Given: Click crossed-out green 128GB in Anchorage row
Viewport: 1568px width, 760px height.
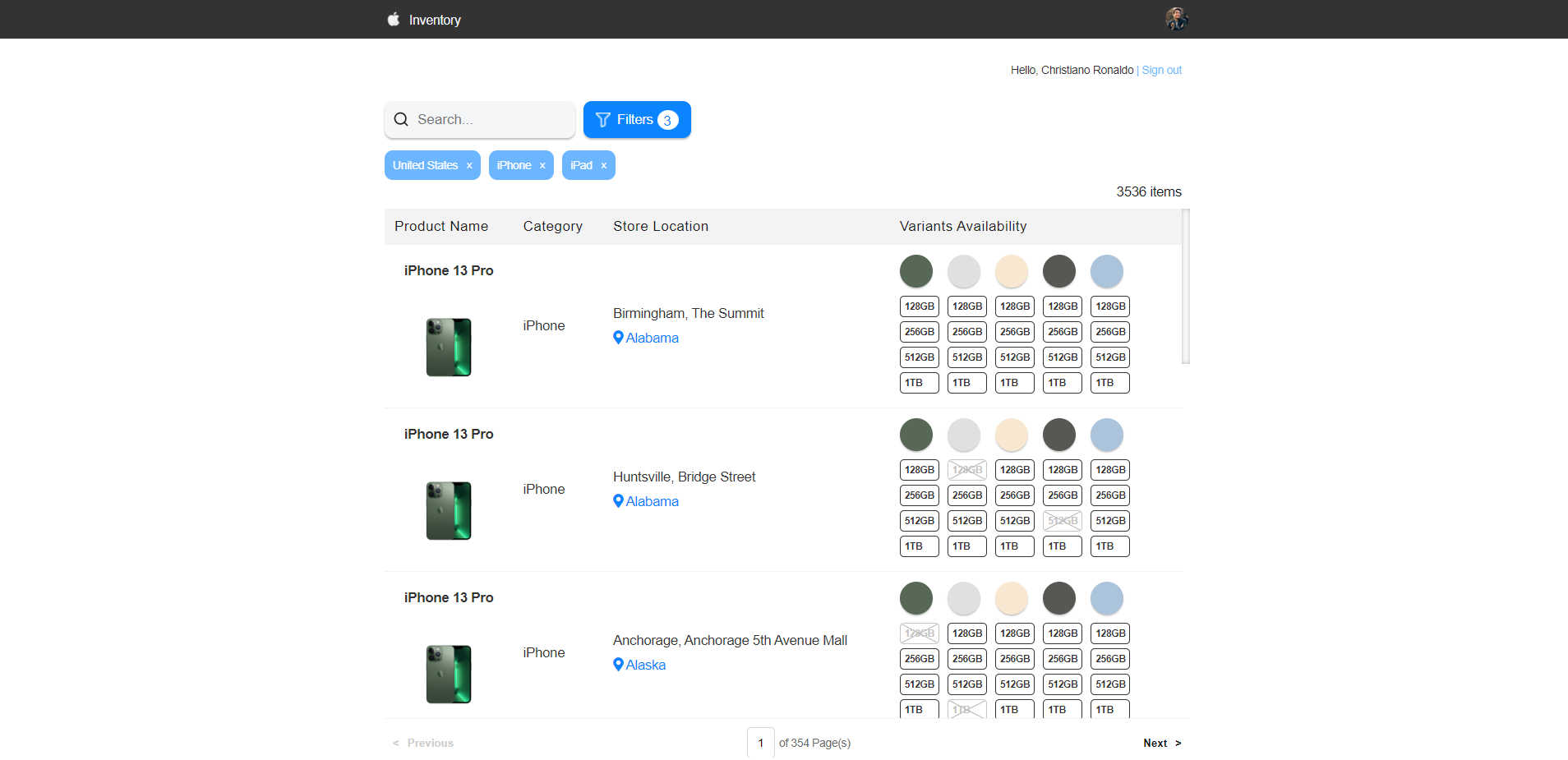Looking at the screenshot, I should (920, 633).
